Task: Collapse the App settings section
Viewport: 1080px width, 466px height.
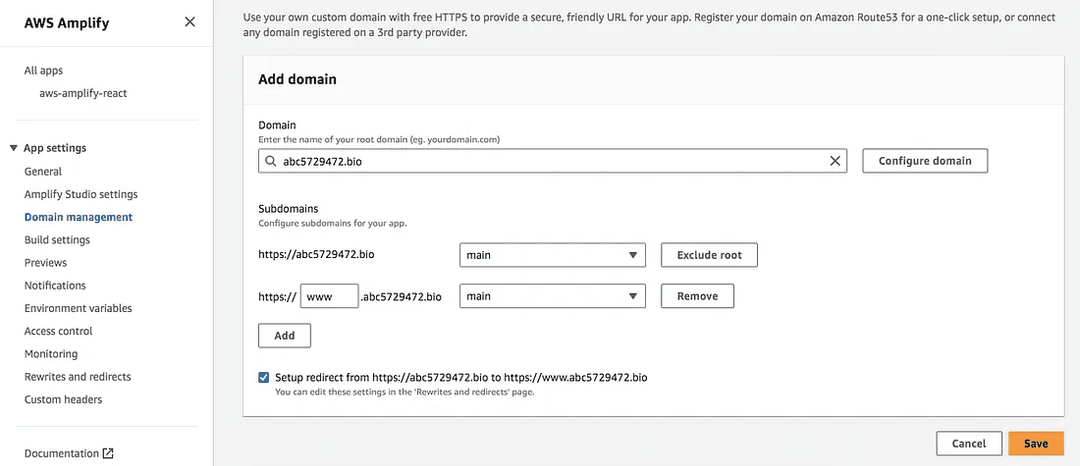Action: pyautogui.click(x=14, y=148)
